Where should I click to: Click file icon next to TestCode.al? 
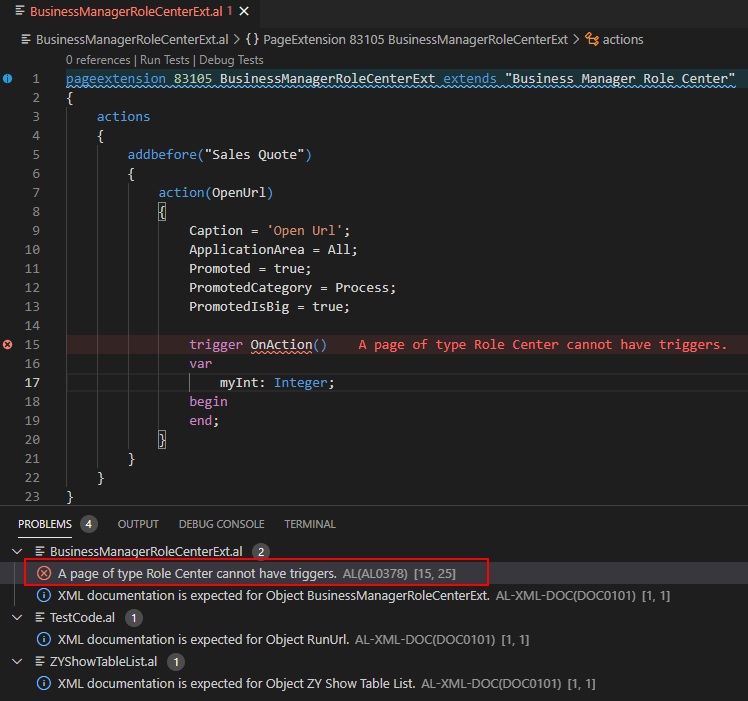[x=40, y=617]
